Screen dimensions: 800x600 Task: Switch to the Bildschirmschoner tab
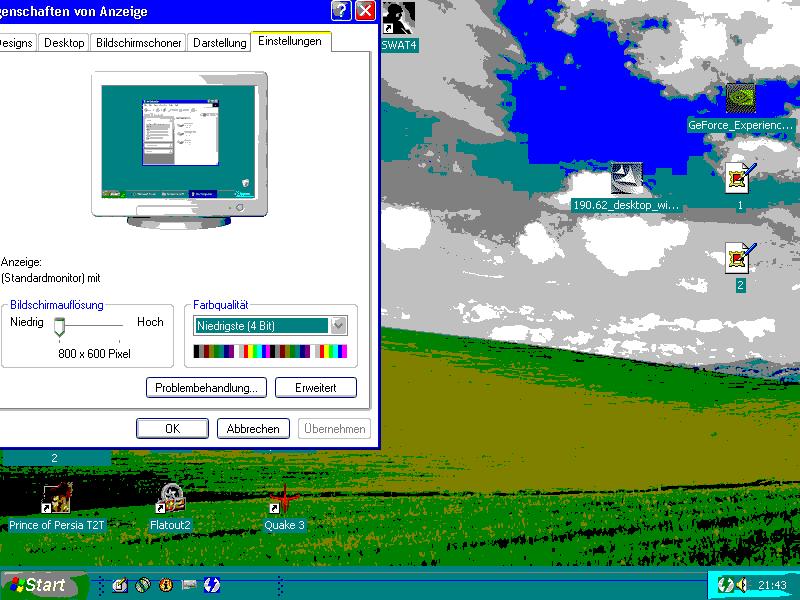[138, 43]
